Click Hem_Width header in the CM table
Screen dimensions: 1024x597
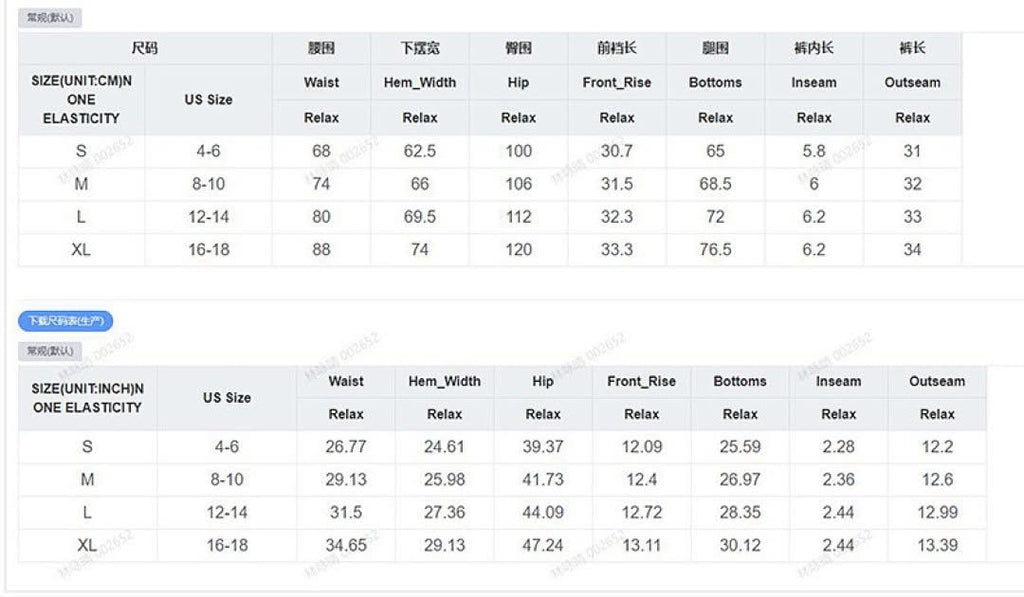(420, 82)
